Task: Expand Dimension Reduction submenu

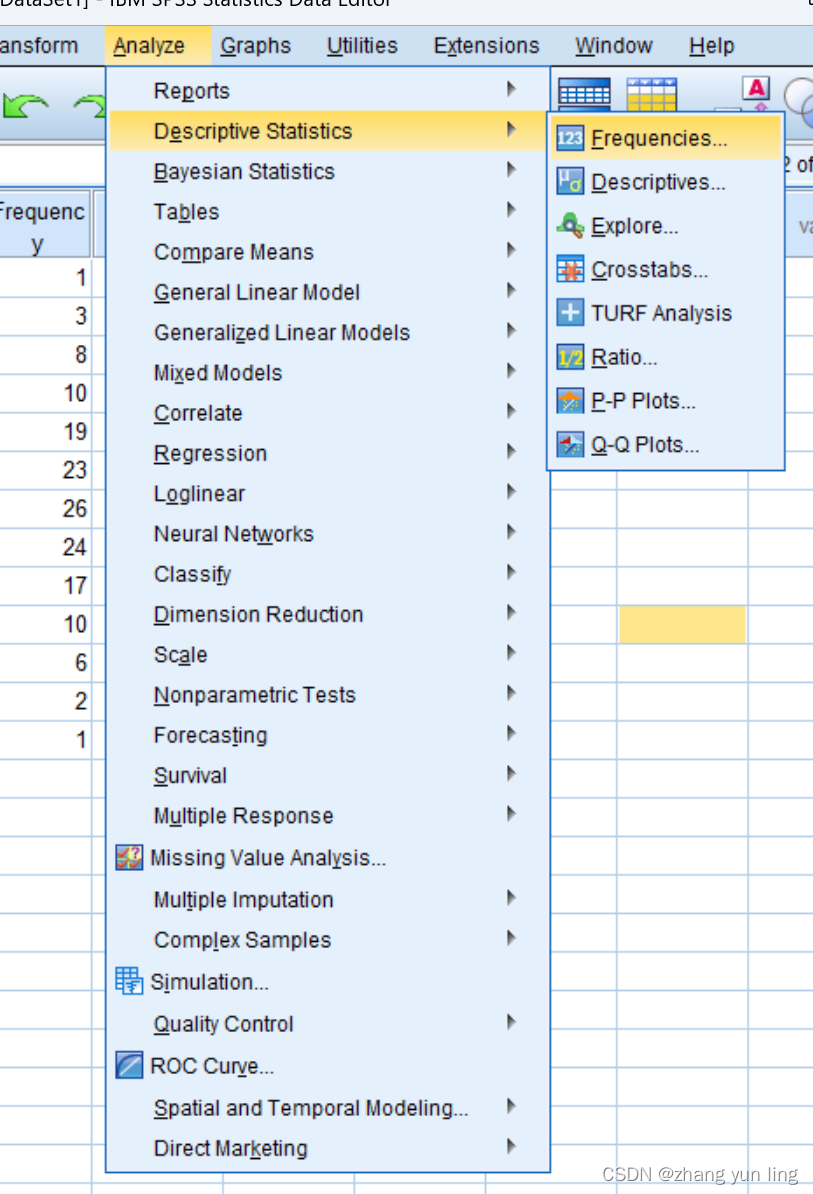Action: [x=329, y=615]
